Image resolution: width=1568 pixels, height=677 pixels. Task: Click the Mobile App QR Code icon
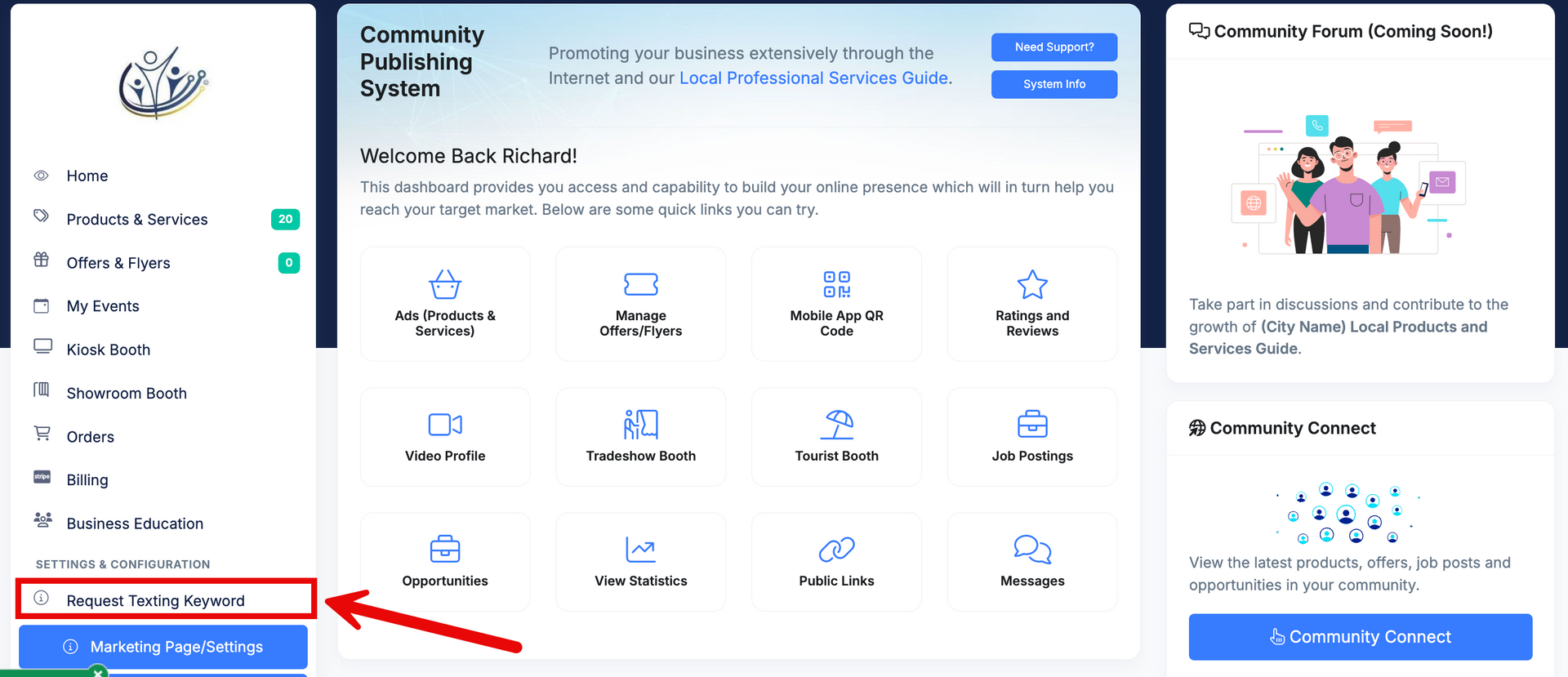tap(836, 284)
